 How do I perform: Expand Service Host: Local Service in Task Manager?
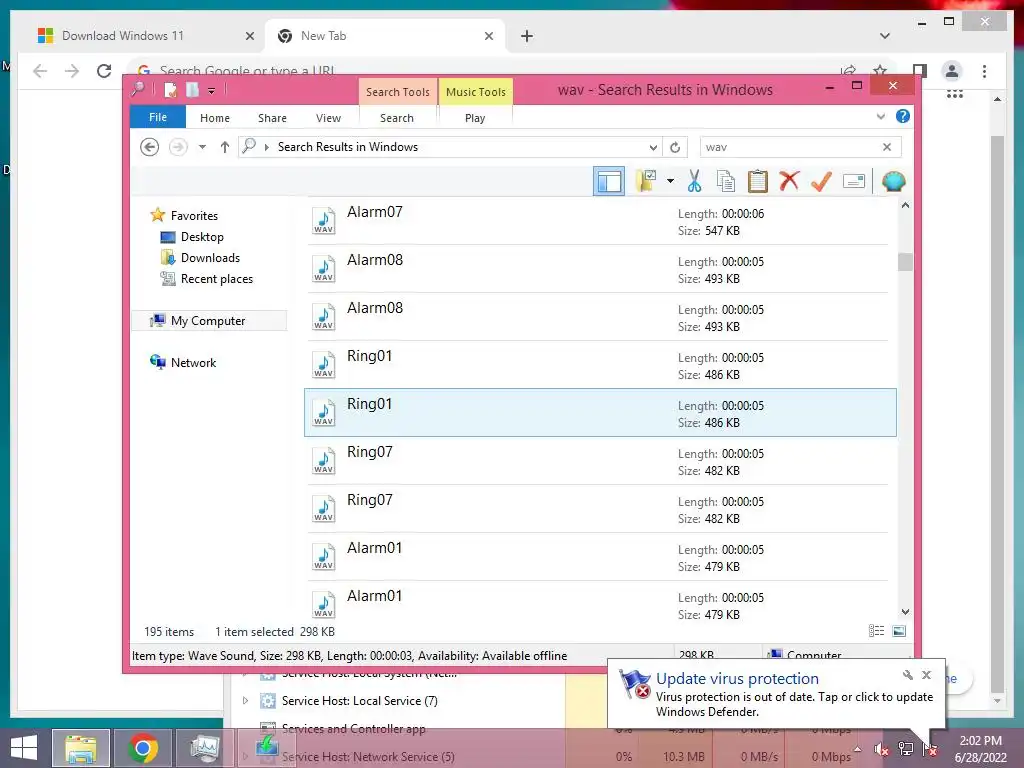pyautogui.click(x=245, y=701)
